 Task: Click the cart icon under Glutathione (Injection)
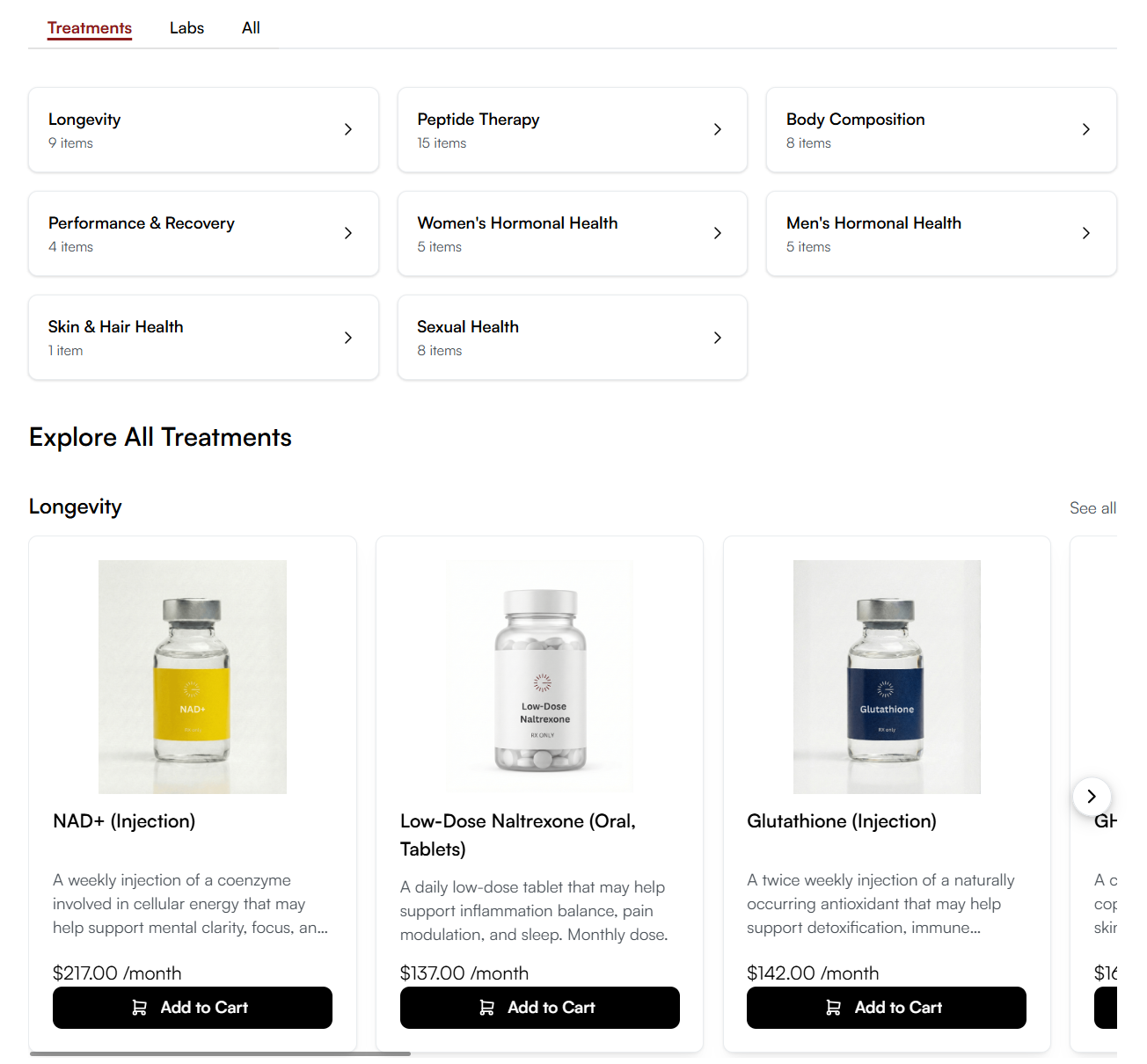tap(834, 1008)
